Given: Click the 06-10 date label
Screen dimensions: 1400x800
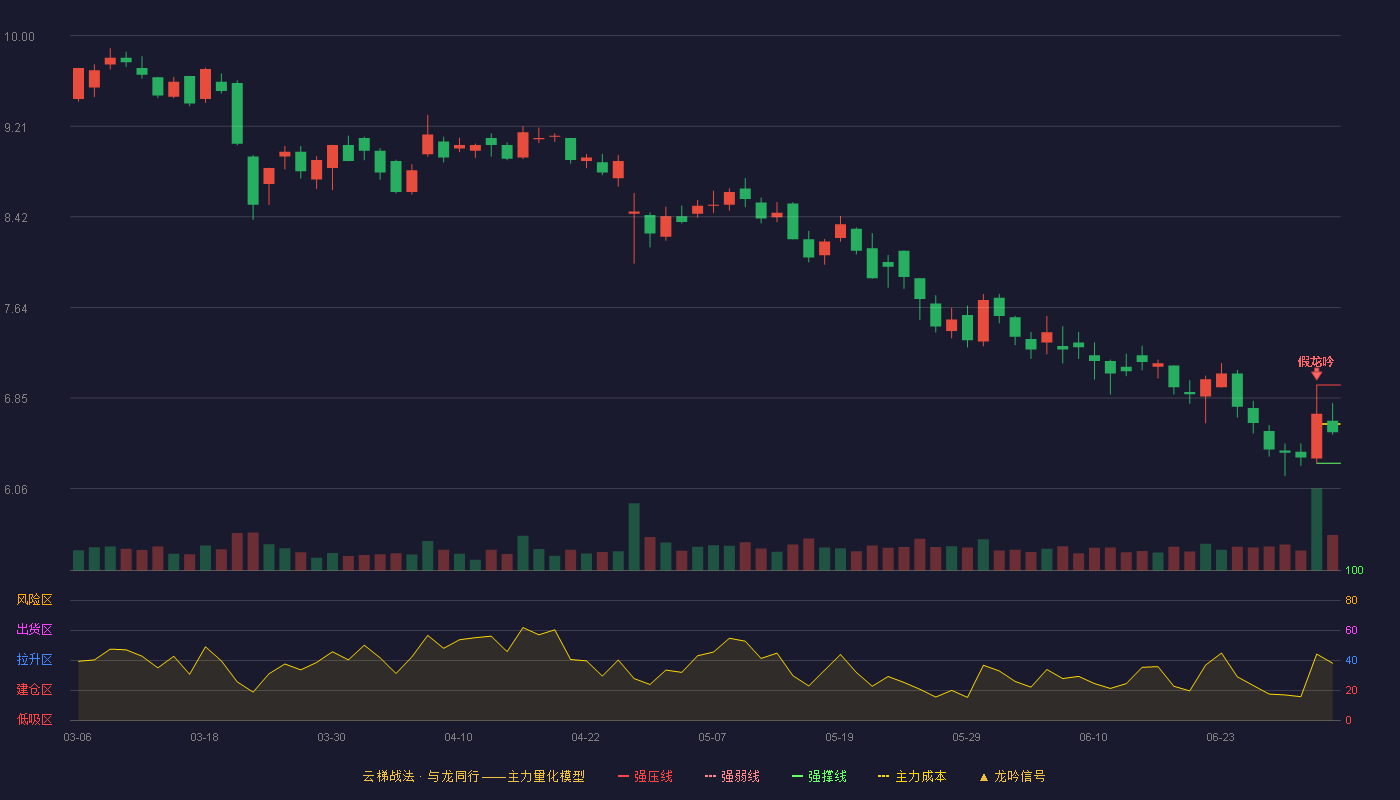Looking at the screenshot, I should pos(1093,737).
